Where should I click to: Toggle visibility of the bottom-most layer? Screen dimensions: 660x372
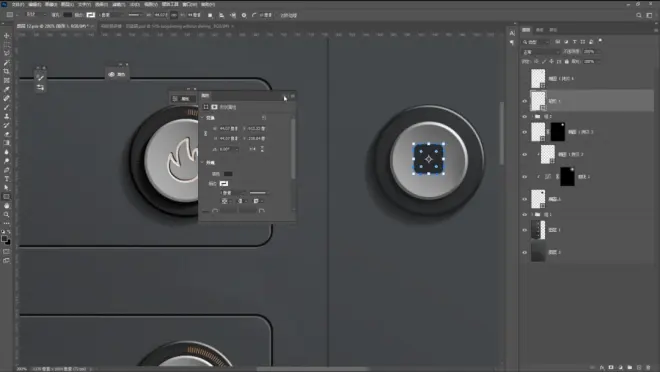pyautogui.click(x=524, y=252)
